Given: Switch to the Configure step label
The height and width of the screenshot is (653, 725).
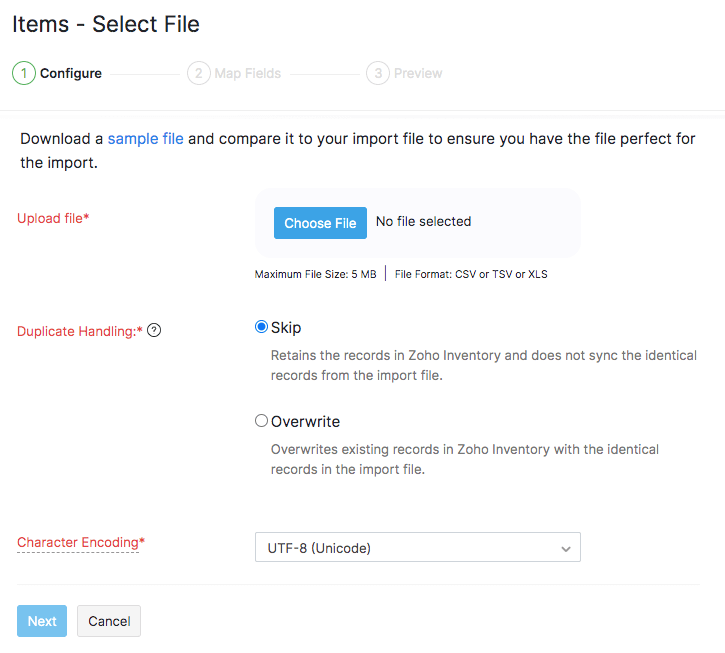Looking at the screenshot, I should tap(71, 73).
